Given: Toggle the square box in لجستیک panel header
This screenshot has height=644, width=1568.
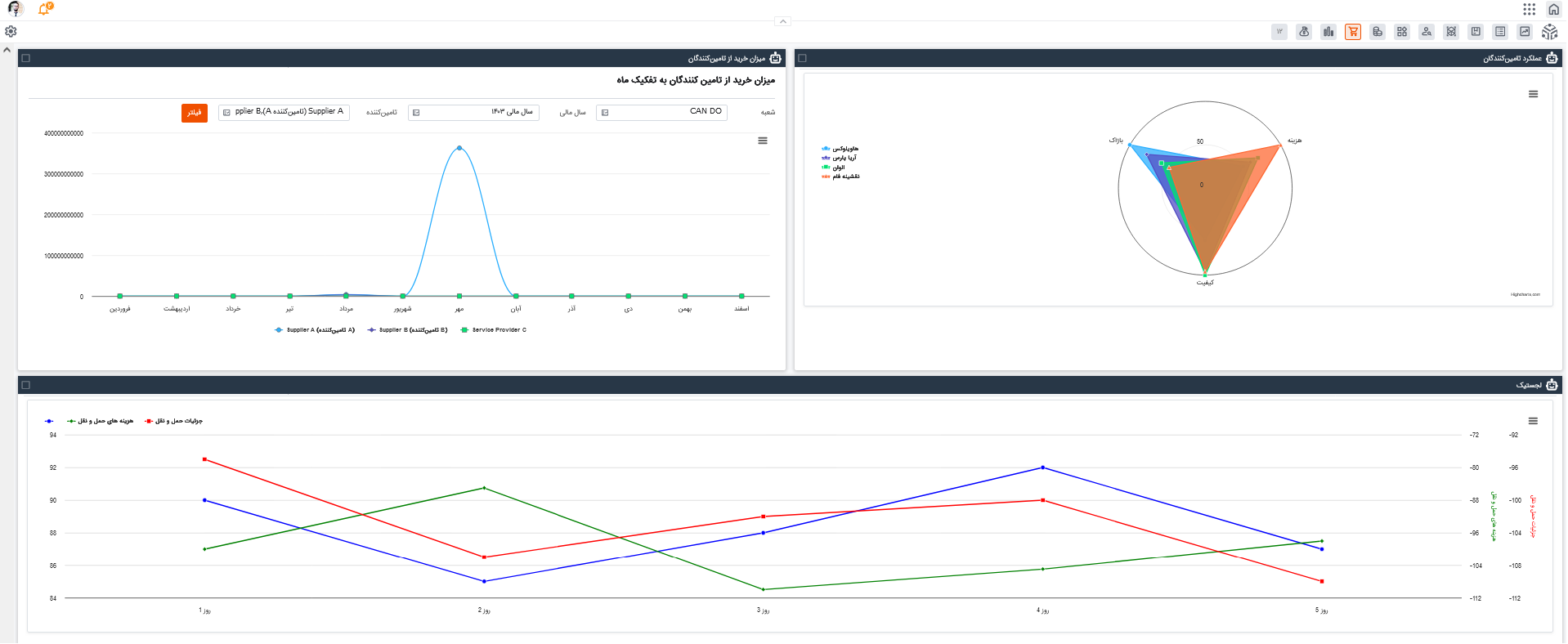Looking at the screenshot, I should 26,385.
